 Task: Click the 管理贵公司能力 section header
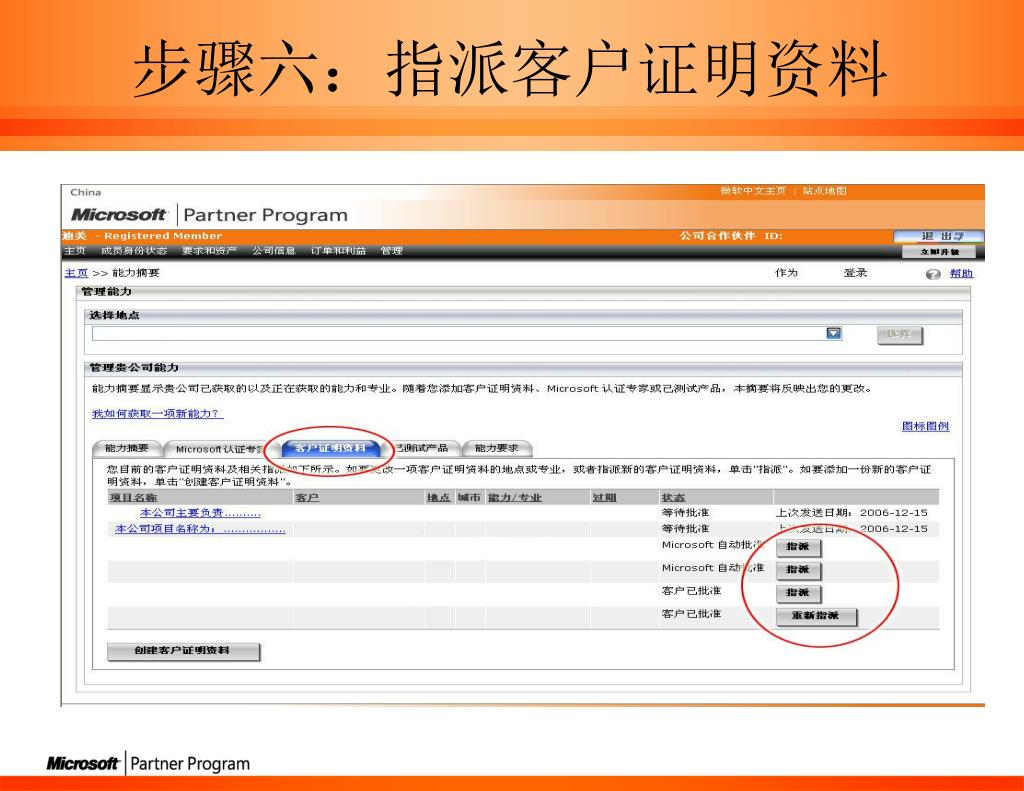[x=134, y=368]
